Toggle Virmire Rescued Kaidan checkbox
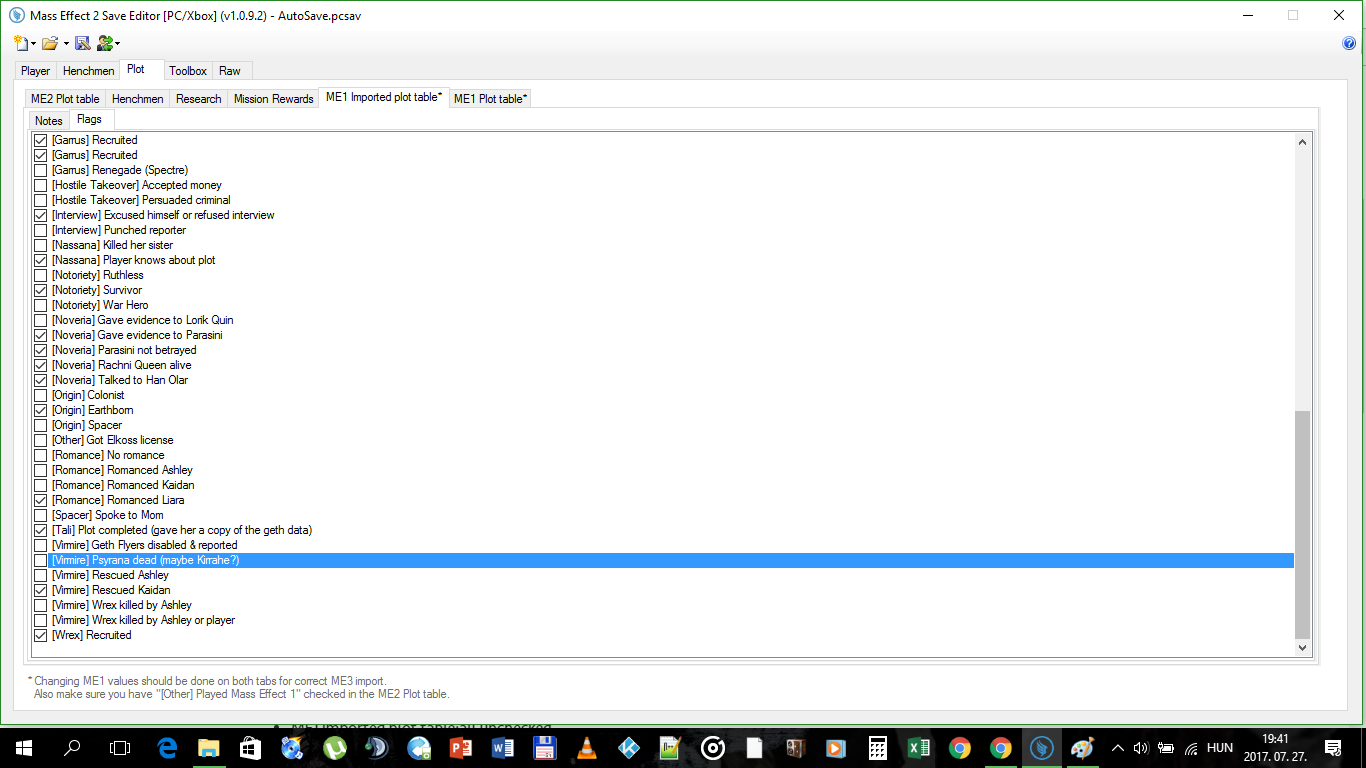The image size is (1366, 768). 41,590
